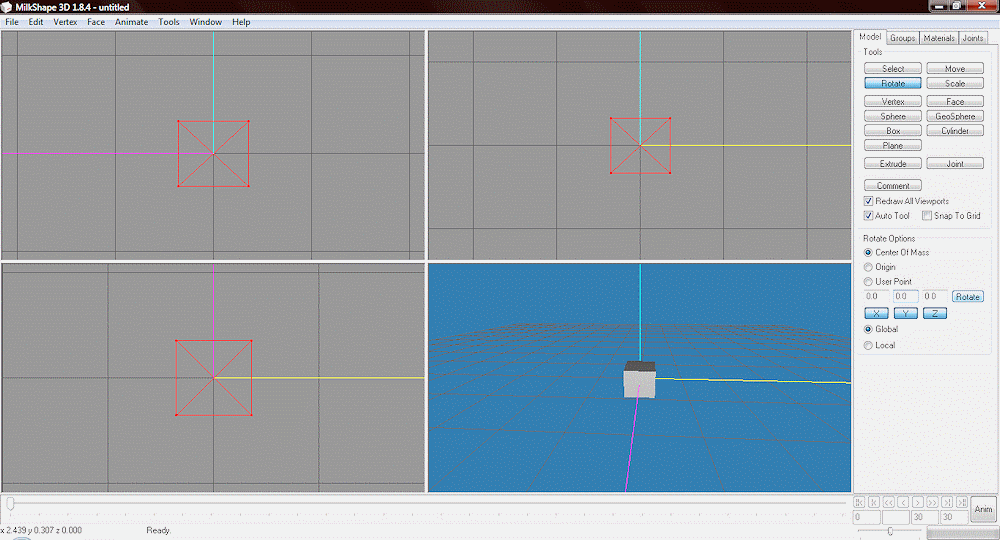Image resolution: width=1000 pixels, height=540 pixels.
Task: Open the Face menu
Action: 96,22
